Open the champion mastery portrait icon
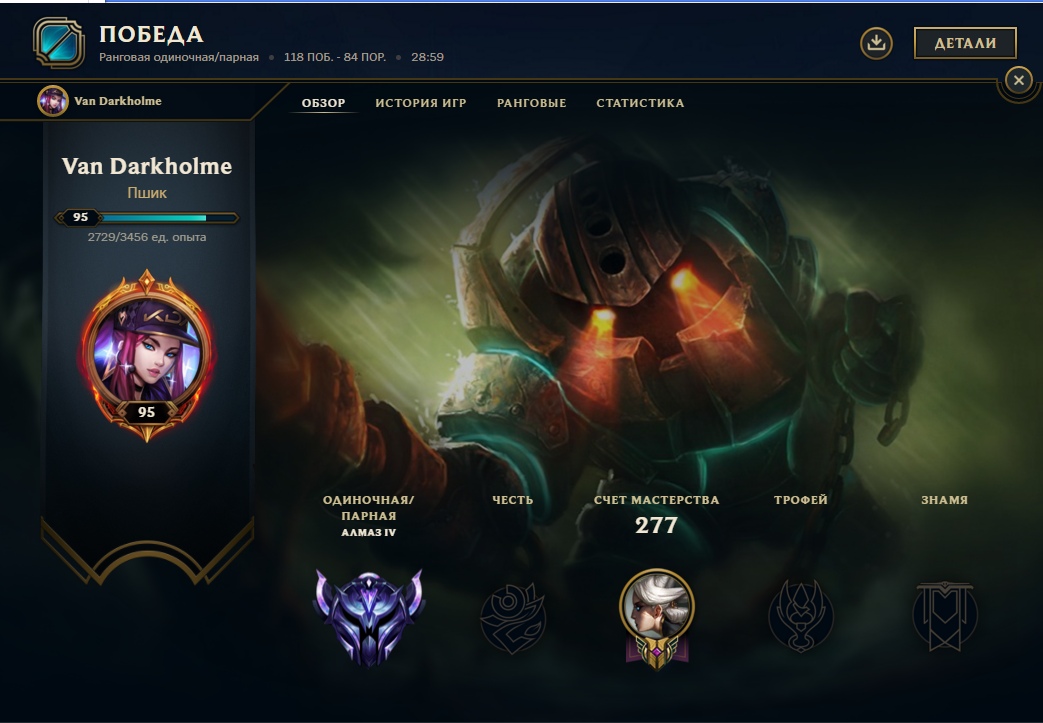The width and height of the screenshot is (1043, 723). (x=657, y=619)
